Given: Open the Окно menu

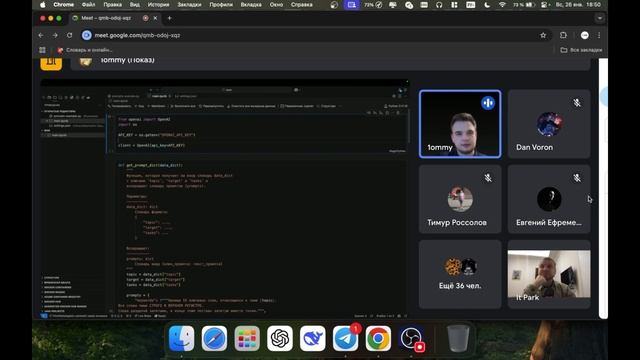Looking at the screenshot, I should click(x=276, y=5).
